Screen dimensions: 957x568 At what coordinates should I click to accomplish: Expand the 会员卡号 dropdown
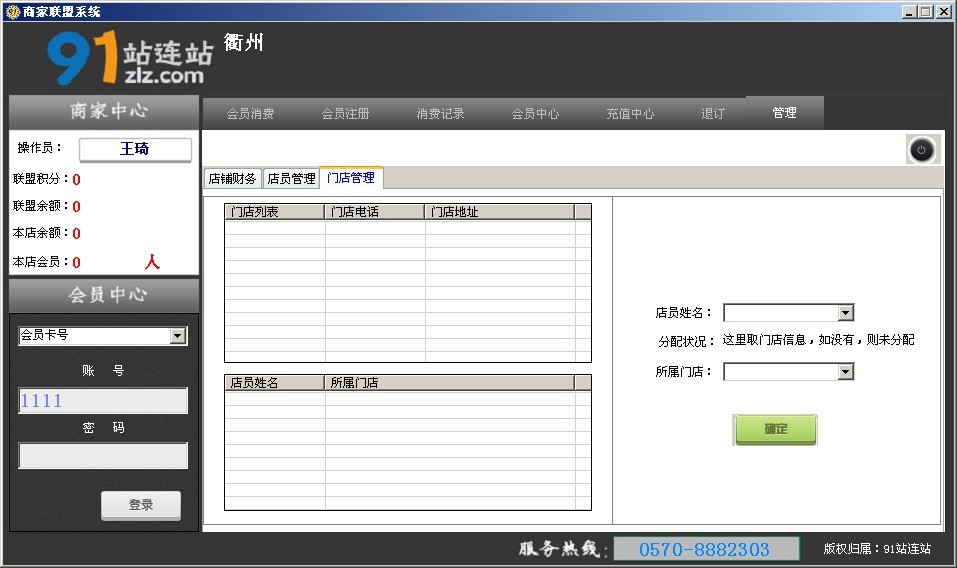coord(178,336)
